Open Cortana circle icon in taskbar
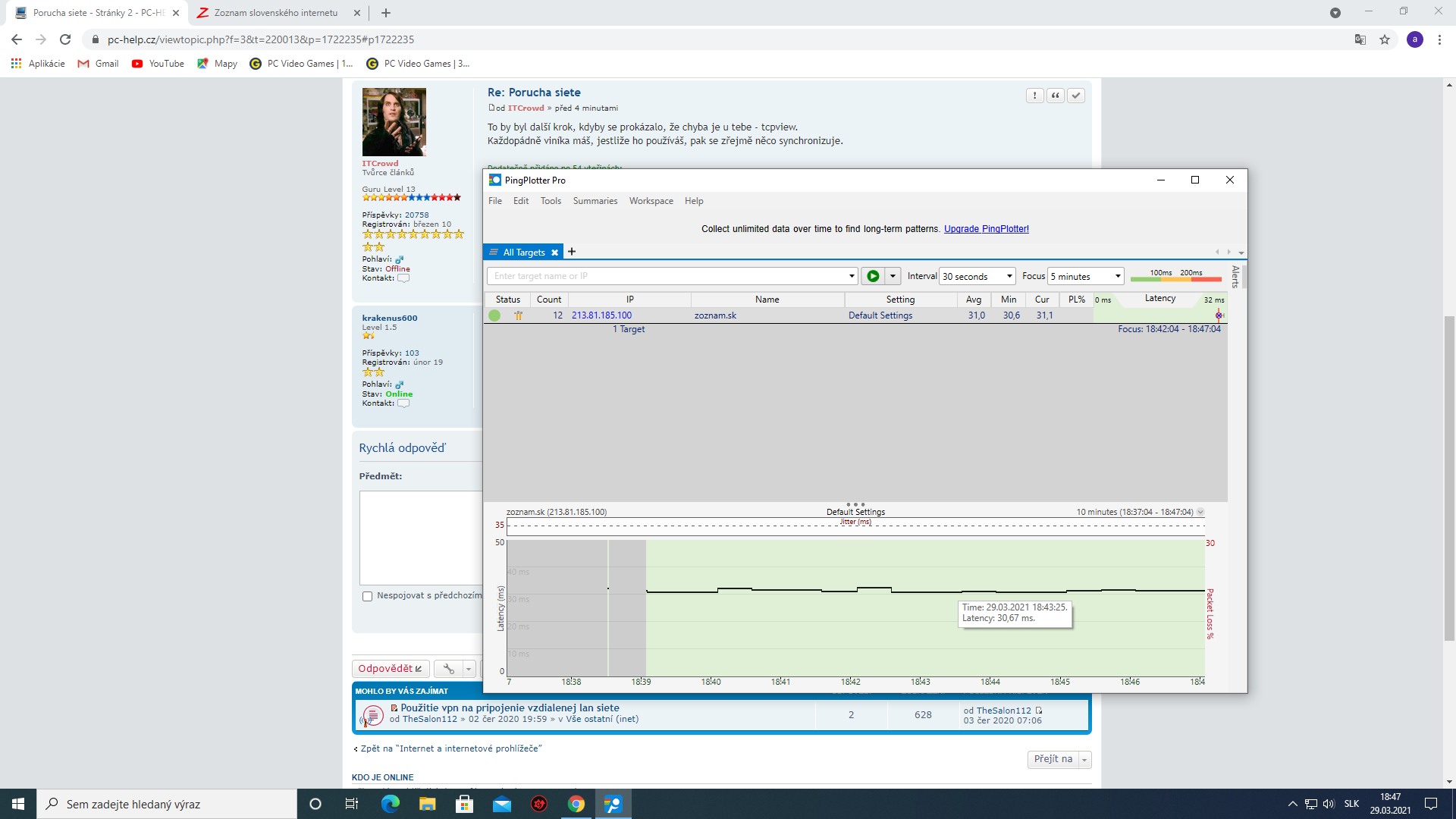The height and width of the screenshot is (819, 1456). pyautogui.click(x=315, y=804)
